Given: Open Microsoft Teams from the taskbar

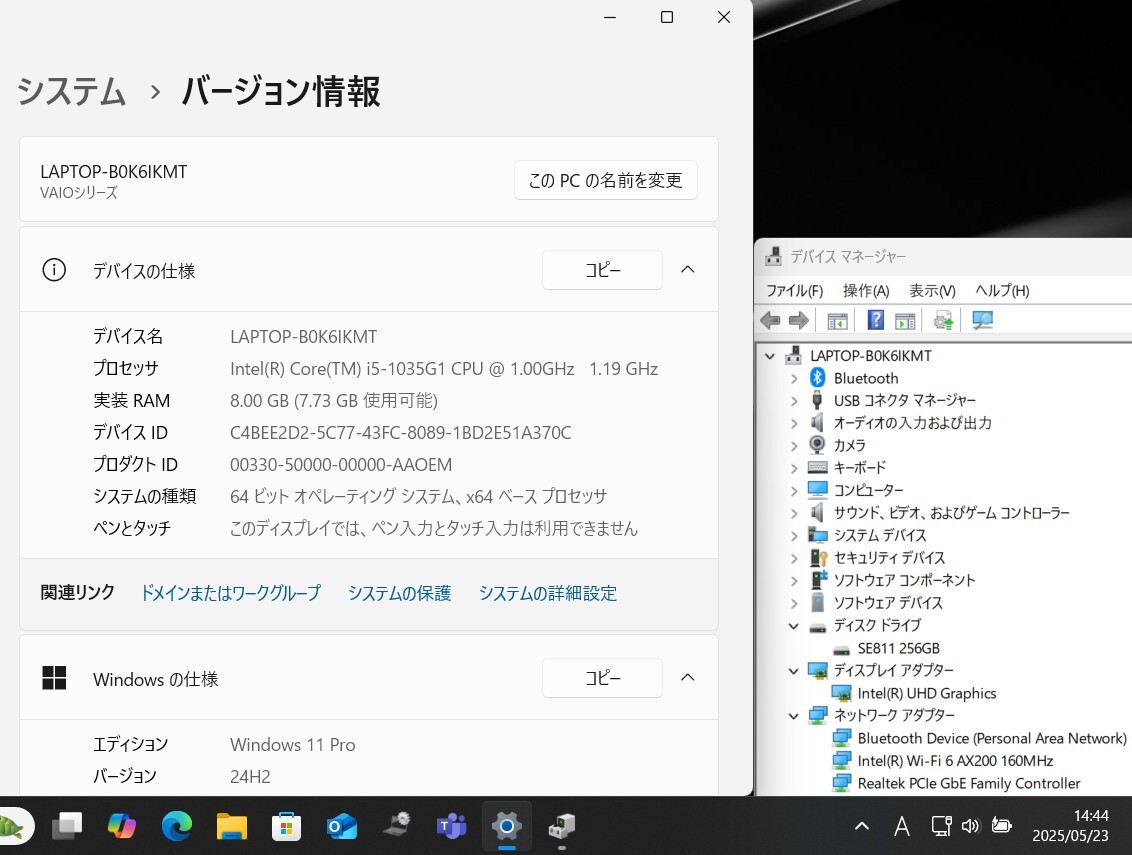Looking at the screenshot, I should click(x=451, y=826).
